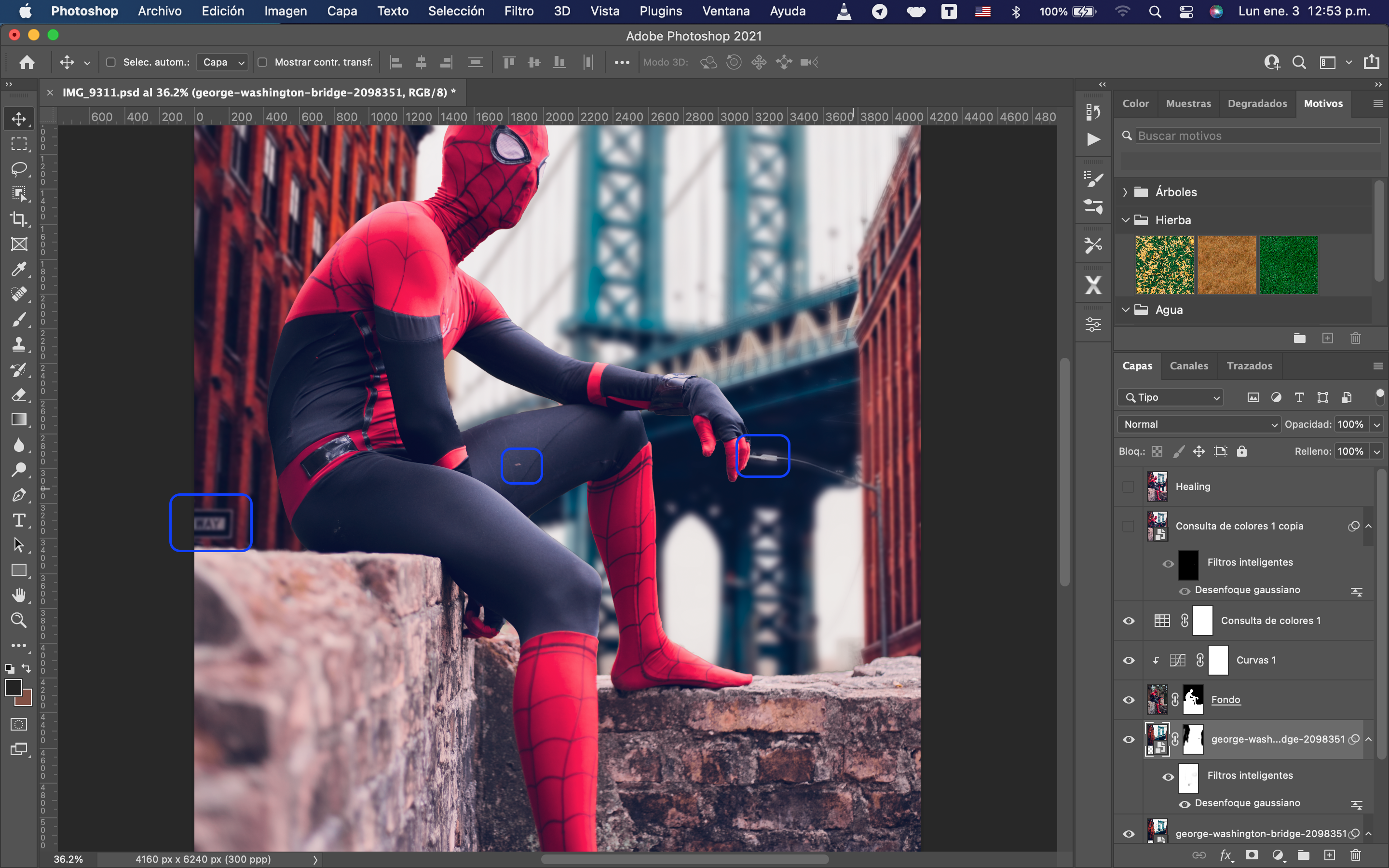Select the Gradient tool

[x=19, y=420]
